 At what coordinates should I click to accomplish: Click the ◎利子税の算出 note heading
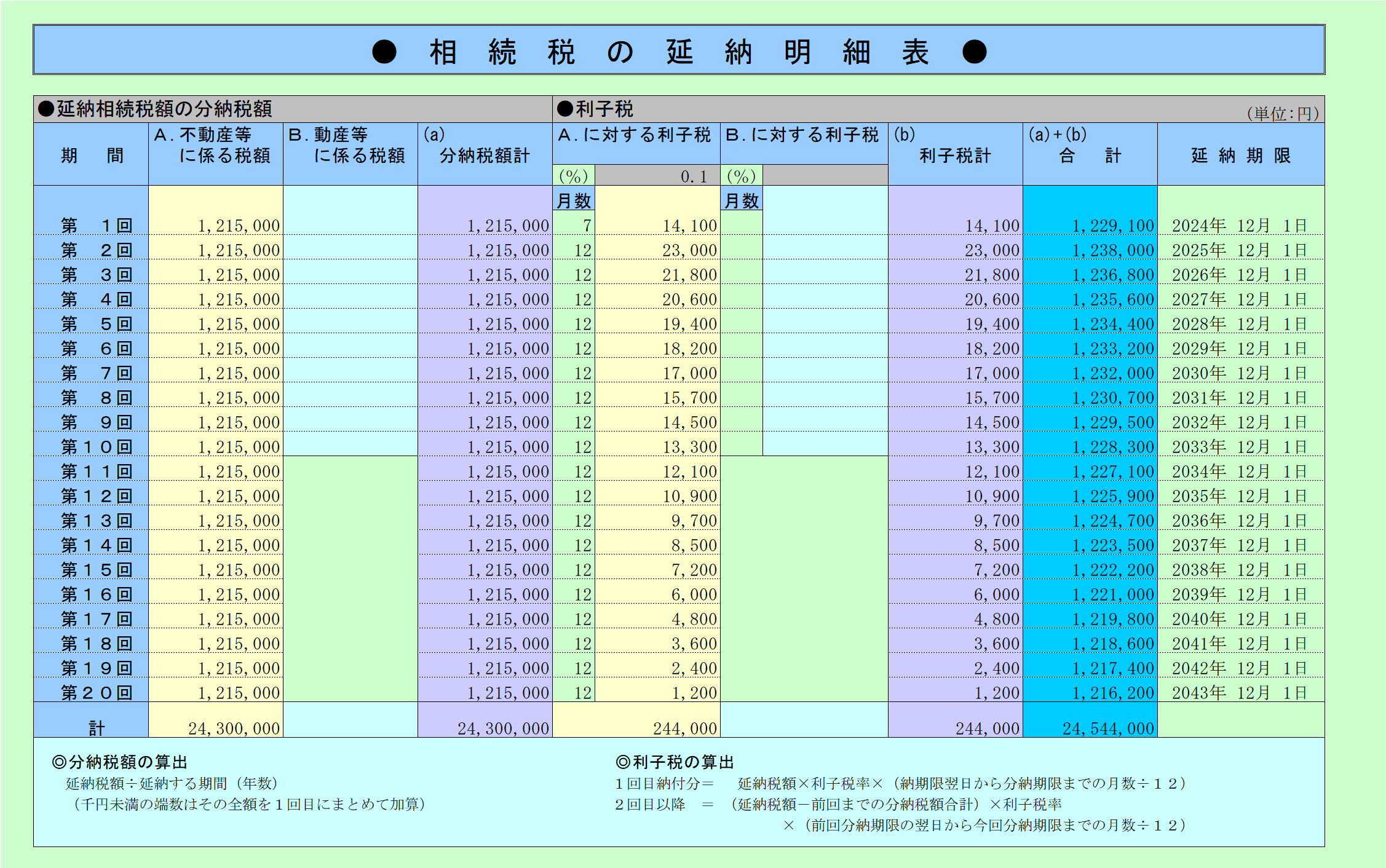[675, 762]
